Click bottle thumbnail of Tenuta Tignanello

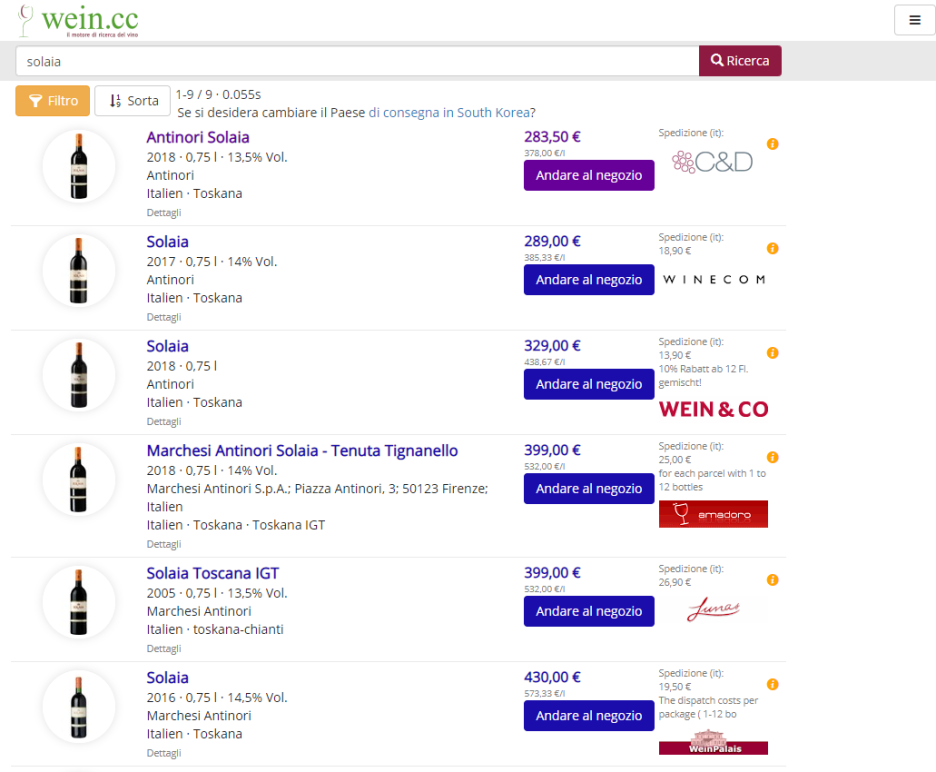[79, 479]
